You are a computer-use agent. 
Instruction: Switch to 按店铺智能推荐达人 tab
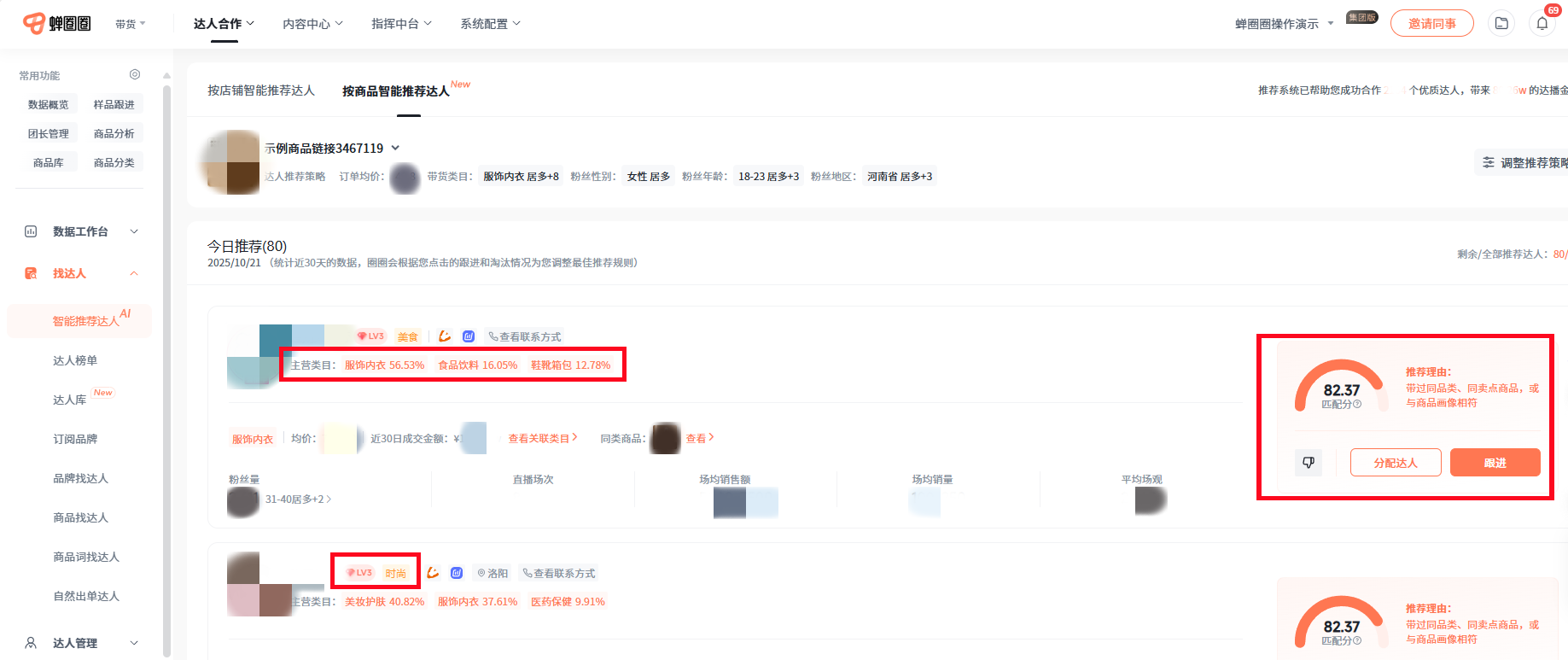click(261, 91)
